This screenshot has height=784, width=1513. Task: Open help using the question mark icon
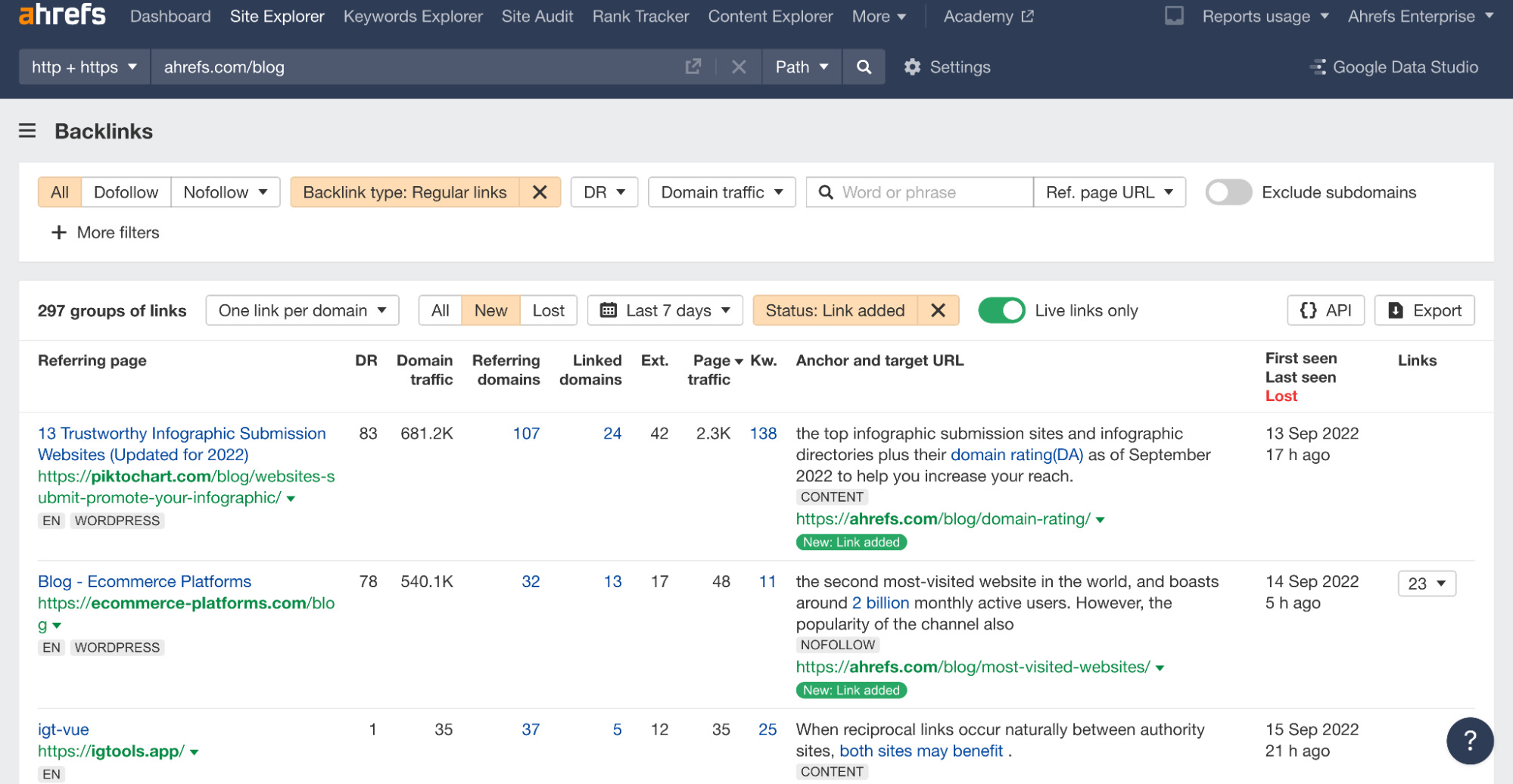pyautogui.click(x=1470, y=740)
